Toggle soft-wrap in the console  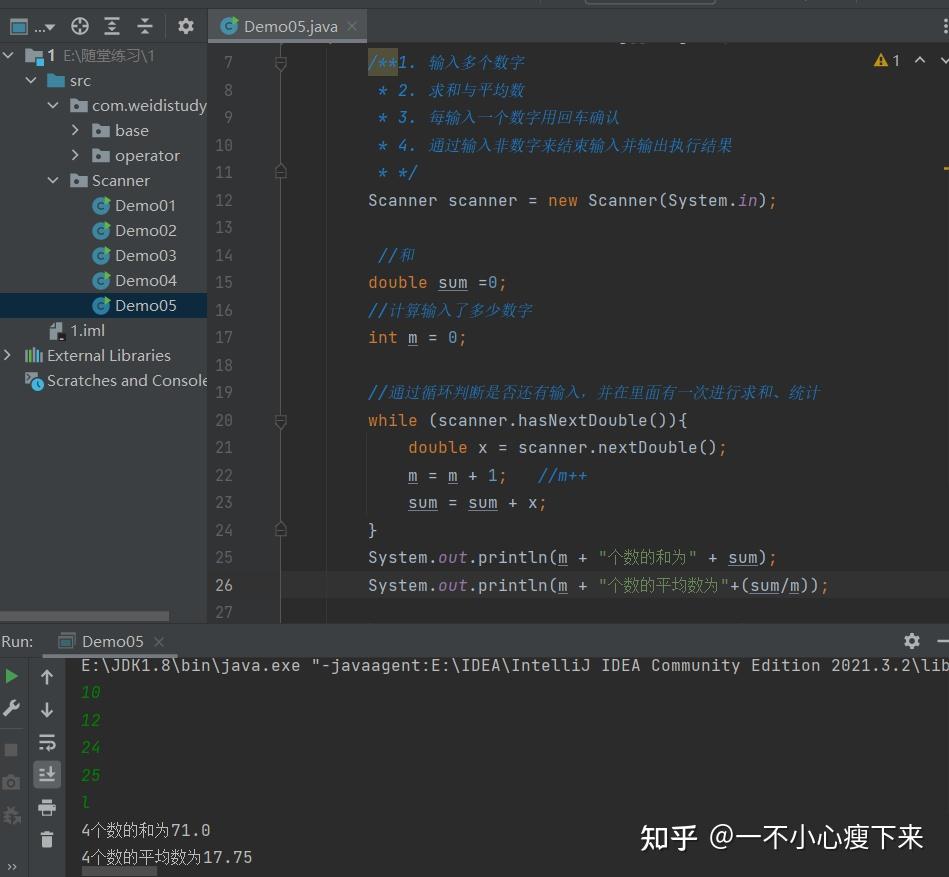pos(46,742)
